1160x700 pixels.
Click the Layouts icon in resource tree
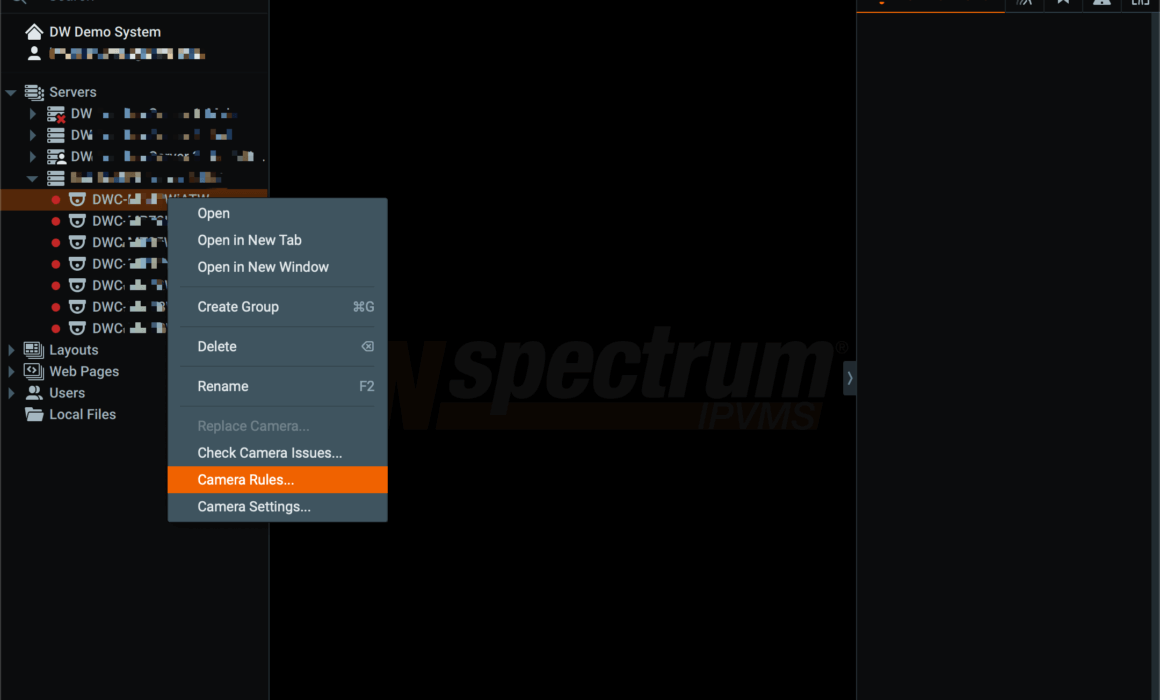(x=34, y=350)
